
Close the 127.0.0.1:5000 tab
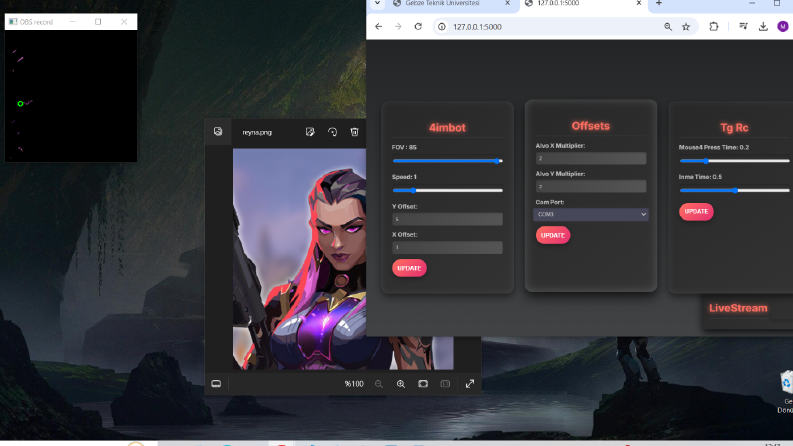tap(639, 4)
